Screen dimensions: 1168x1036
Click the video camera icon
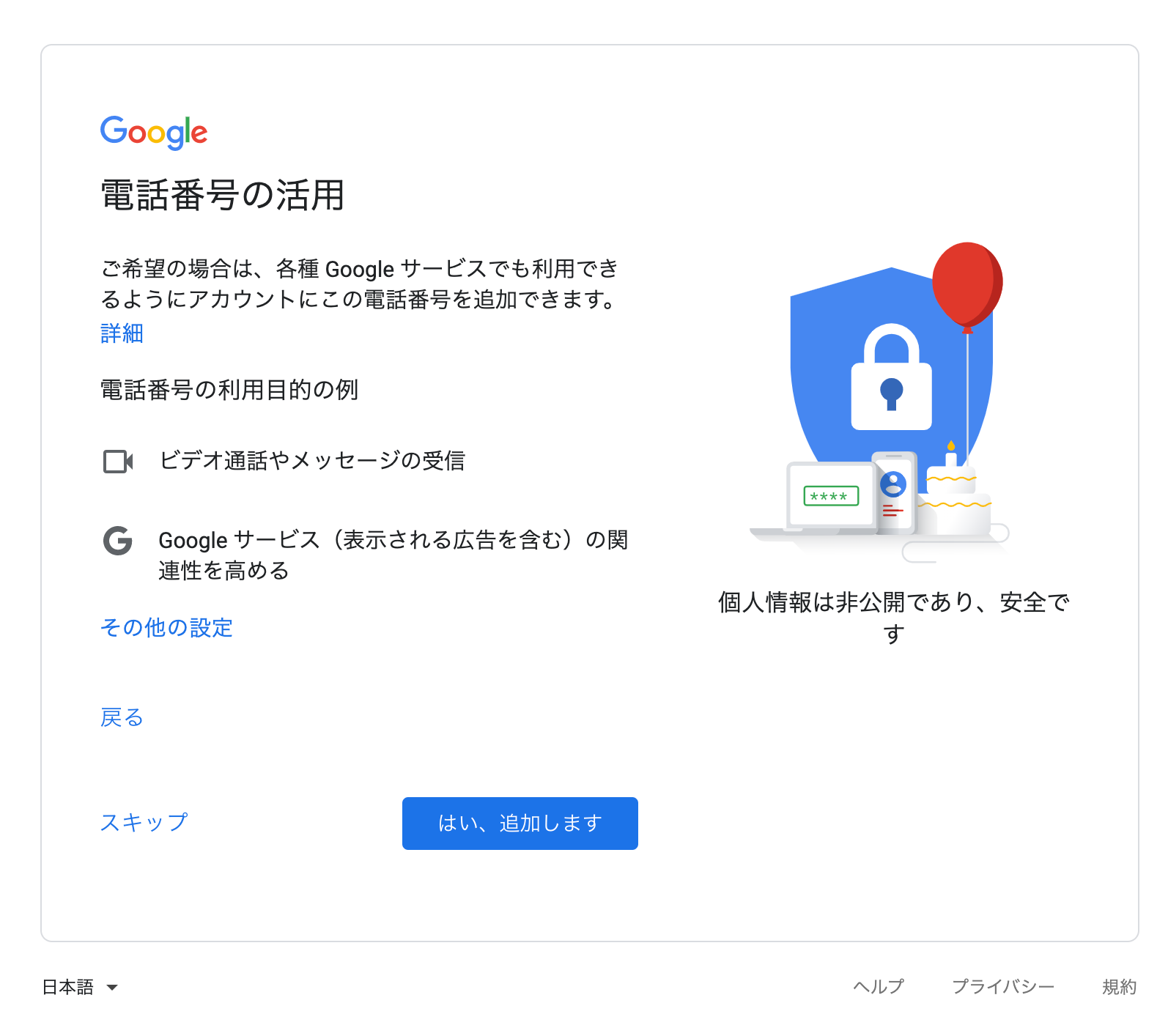tap(118, 462)
